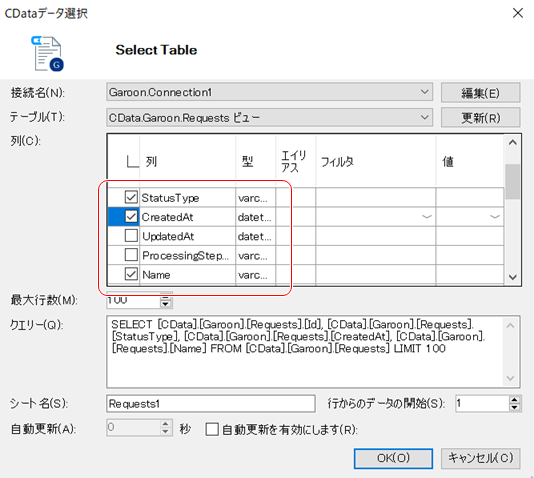
Task: Click the varc... type cell for StatusType
Action: click(x=255, y=197)
